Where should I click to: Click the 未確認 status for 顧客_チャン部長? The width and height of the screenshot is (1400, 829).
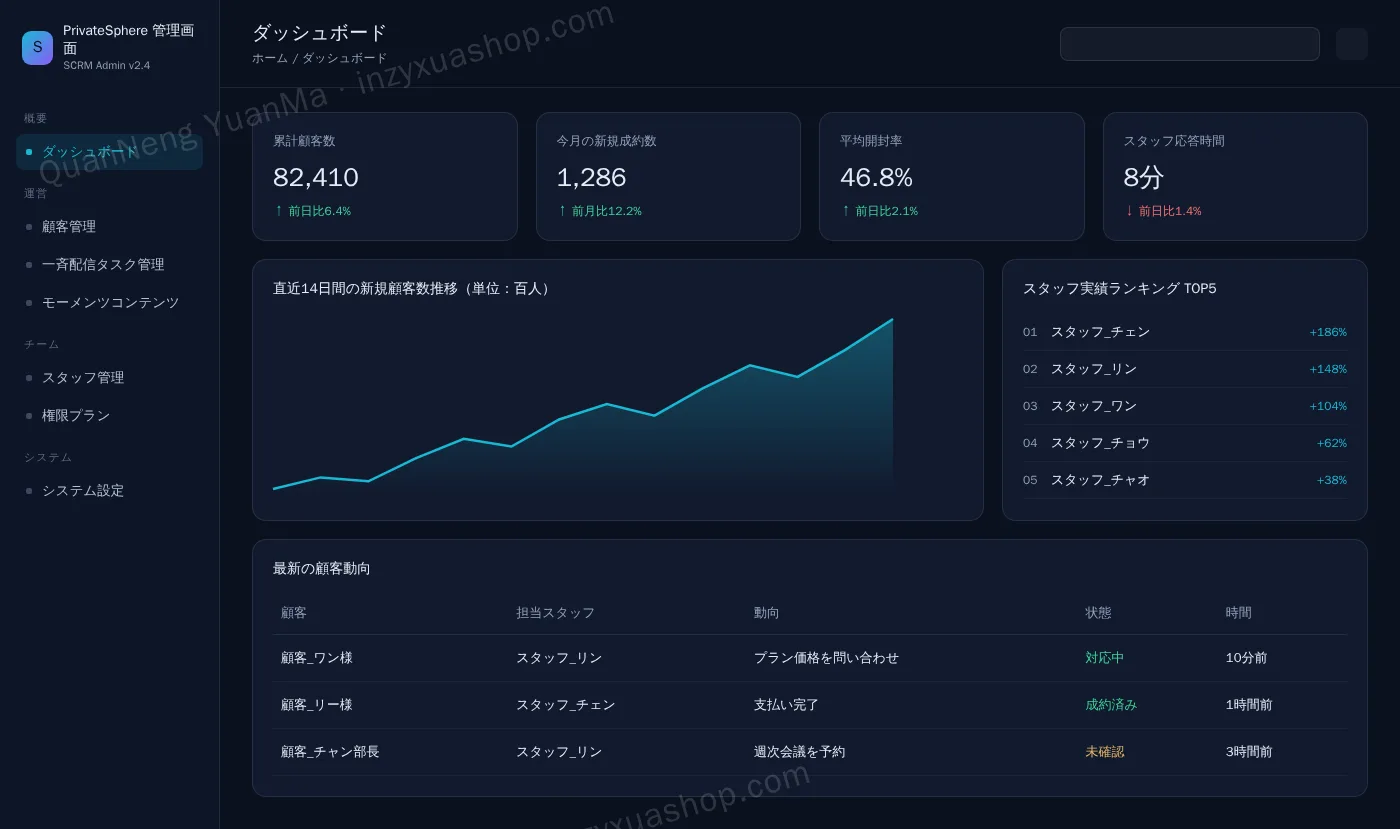1105,752
